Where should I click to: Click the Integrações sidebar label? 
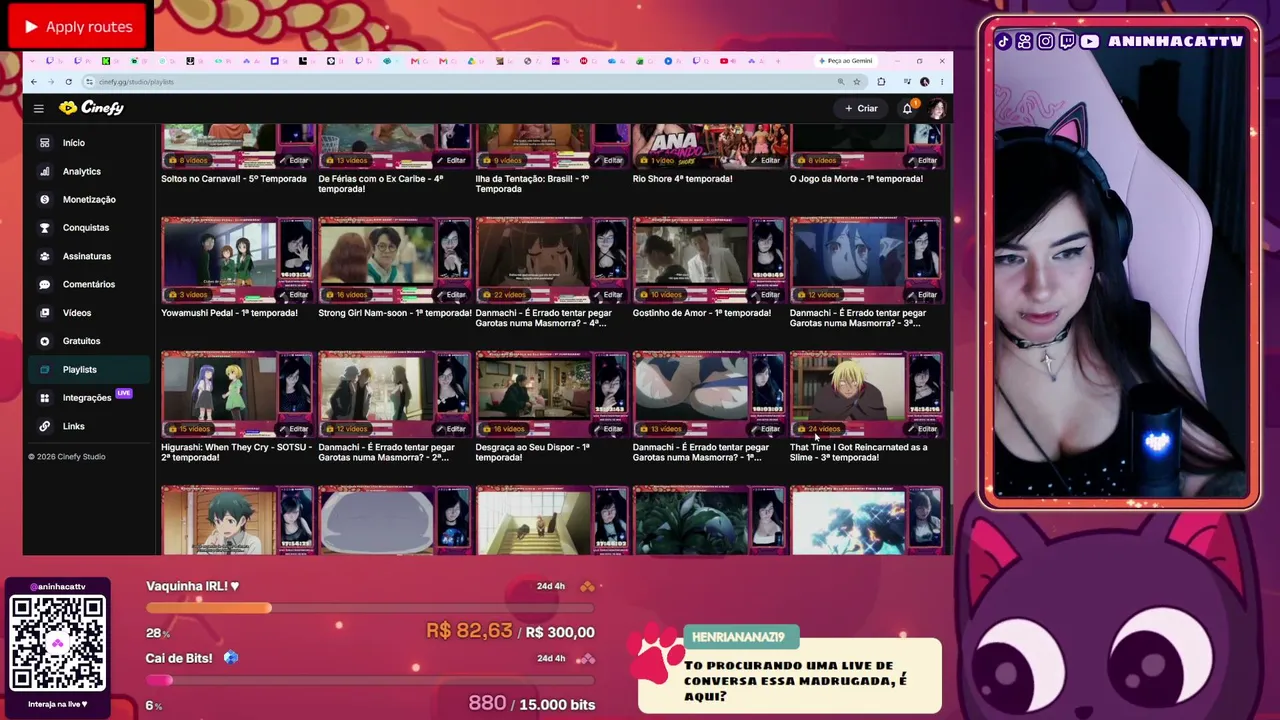pos(87,398)
